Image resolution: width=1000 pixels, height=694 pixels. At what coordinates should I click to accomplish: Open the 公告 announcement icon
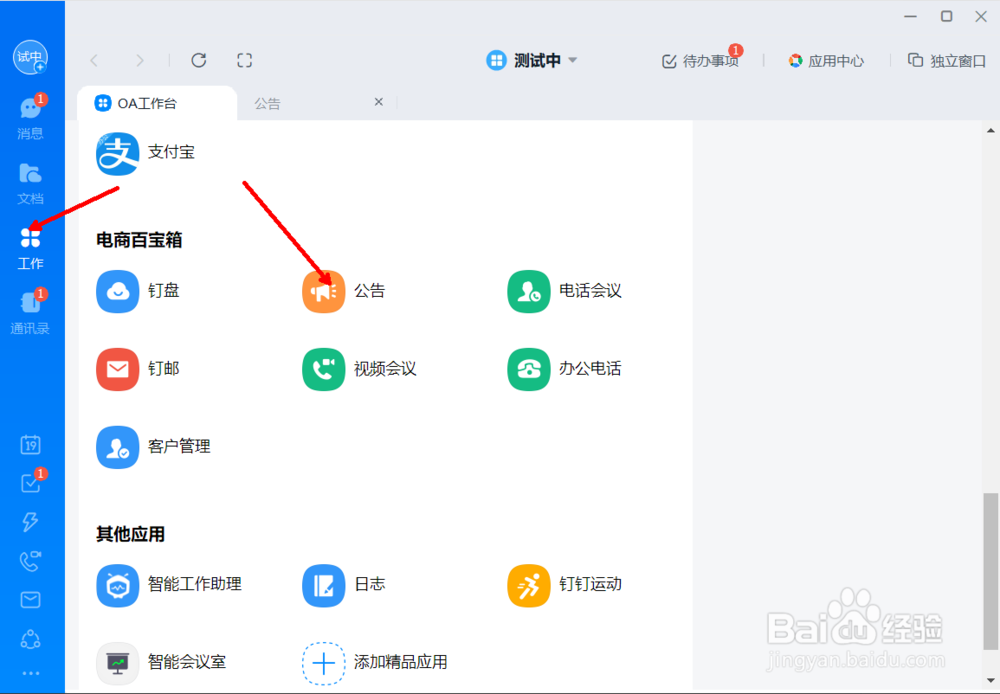(x=323, y=292)
